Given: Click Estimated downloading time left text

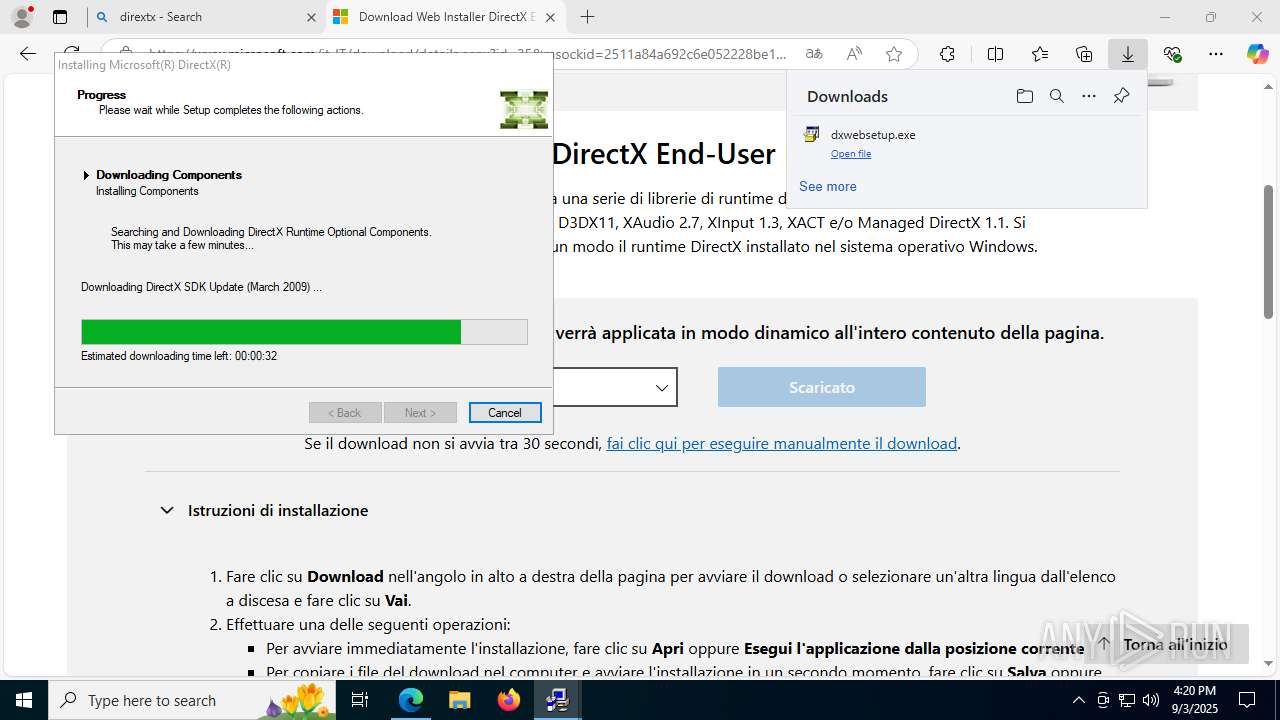Looking at the screenshot, I should tap(179, 356).
